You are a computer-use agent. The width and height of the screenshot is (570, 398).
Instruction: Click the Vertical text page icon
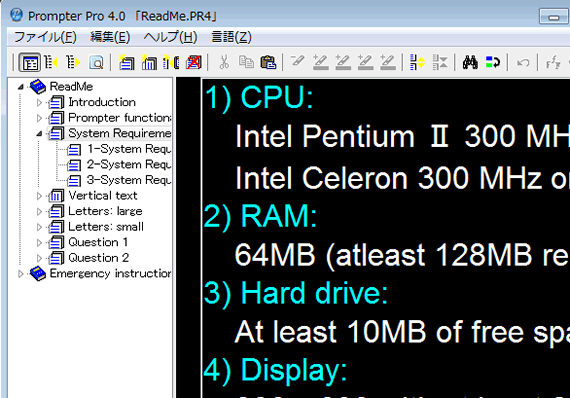[x=56, y=196]
